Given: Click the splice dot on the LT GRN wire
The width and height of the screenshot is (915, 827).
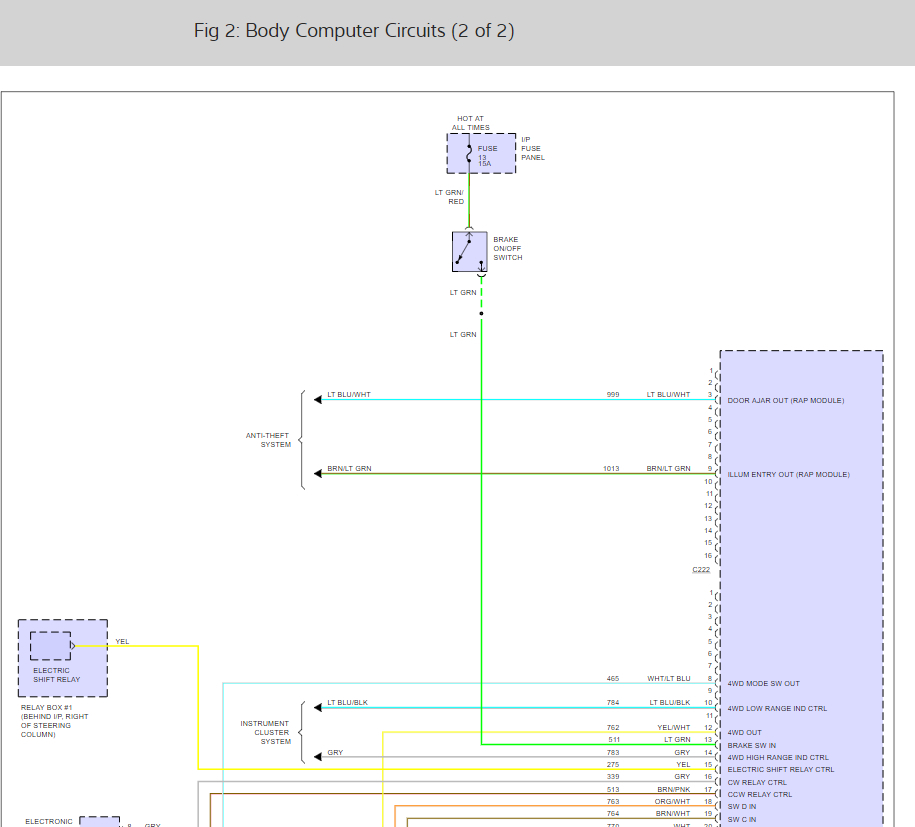Looking at the screenshot, I should click(481, 313).
